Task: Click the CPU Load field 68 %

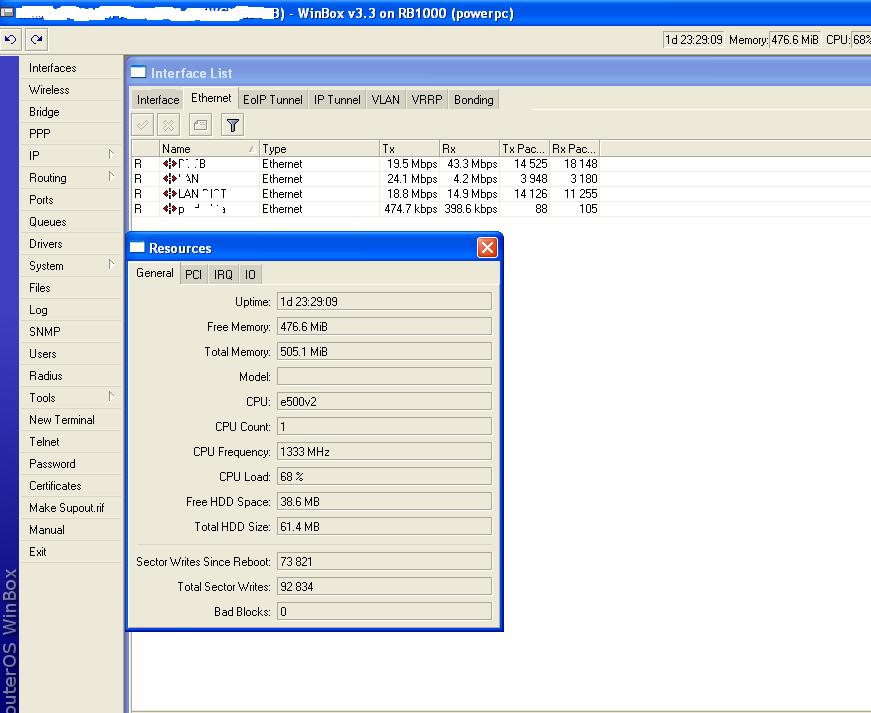Action: tap(384, 476)
